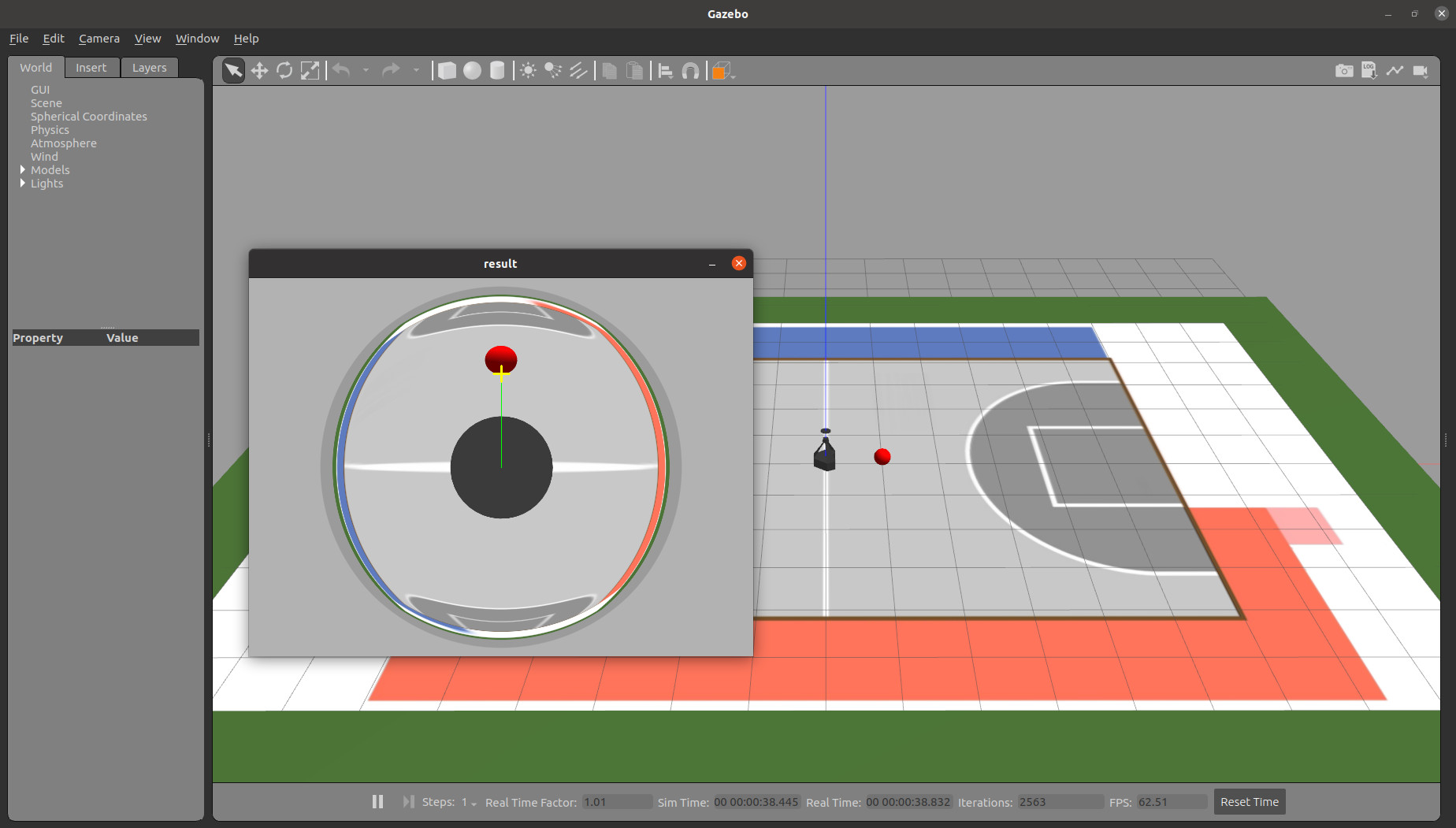Viewport: 1456px width, 828px height.
Task: Open the Camera menu
Action: 99,38
